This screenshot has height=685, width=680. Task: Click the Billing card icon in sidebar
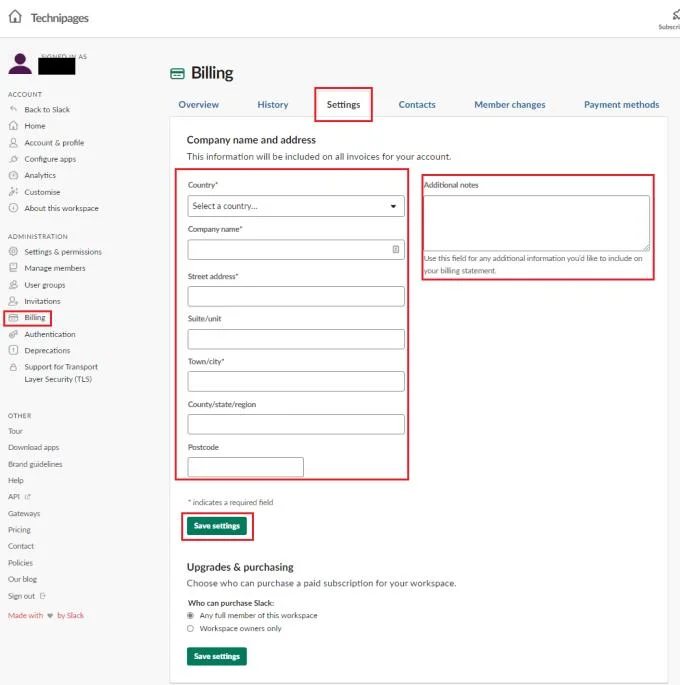14,318
